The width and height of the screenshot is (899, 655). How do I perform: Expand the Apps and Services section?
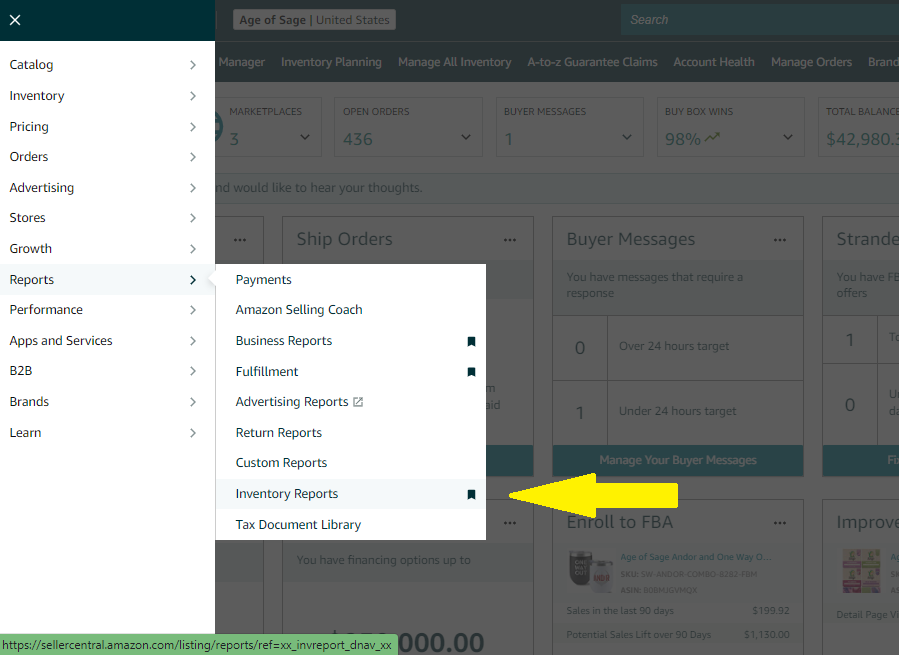click(x=107, y=341)
